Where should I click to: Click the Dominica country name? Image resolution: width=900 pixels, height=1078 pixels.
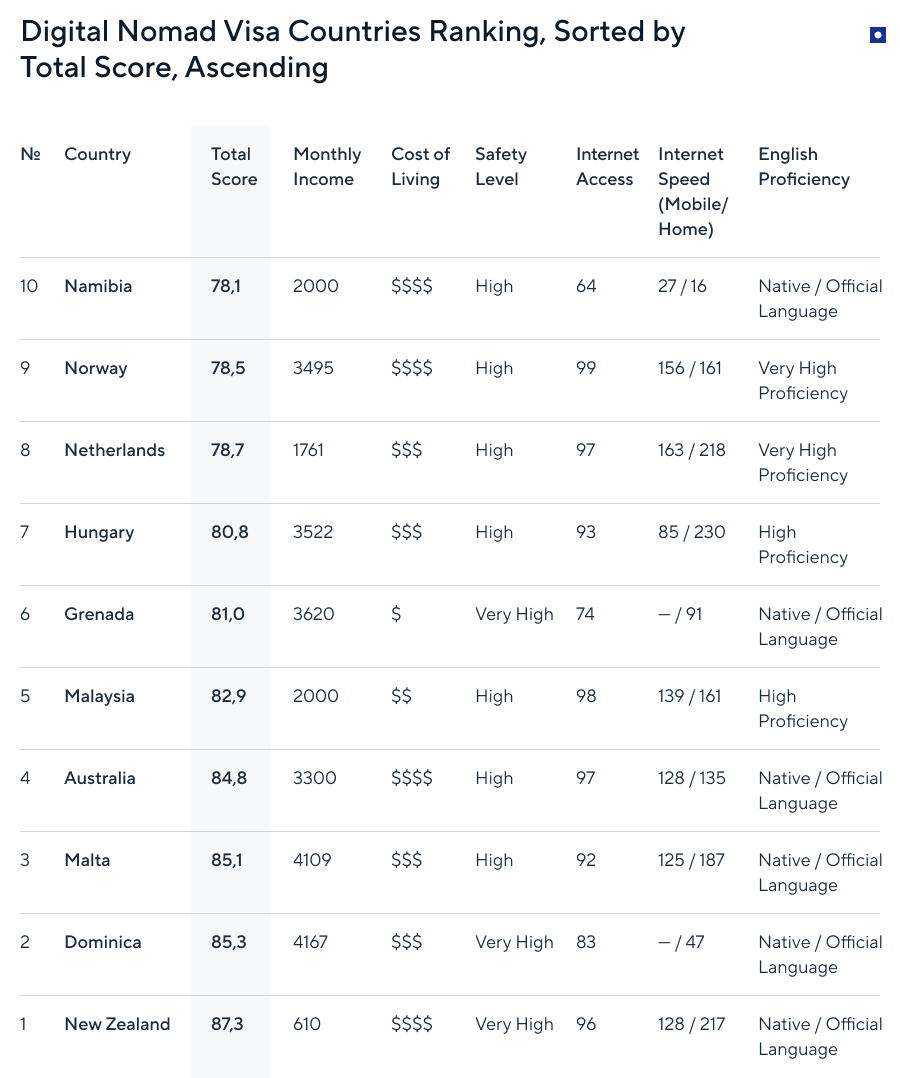(x=102, y=942)
